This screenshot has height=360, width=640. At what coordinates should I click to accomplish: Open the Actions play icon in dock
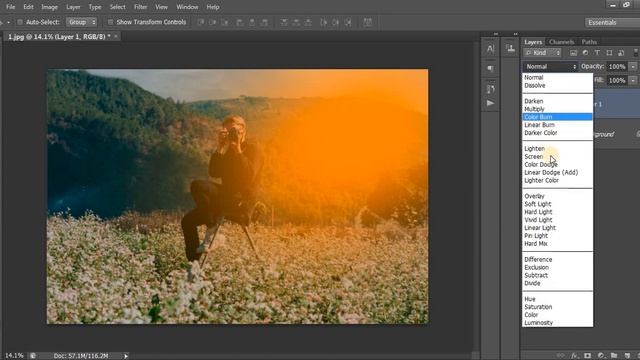tap(490, 103)
